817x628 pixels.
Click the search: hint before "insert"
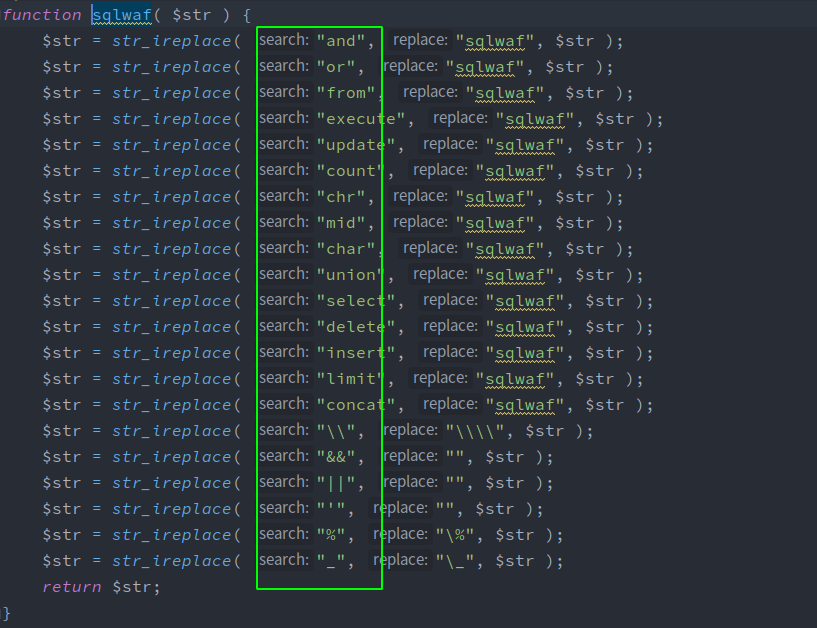[284, 352]
